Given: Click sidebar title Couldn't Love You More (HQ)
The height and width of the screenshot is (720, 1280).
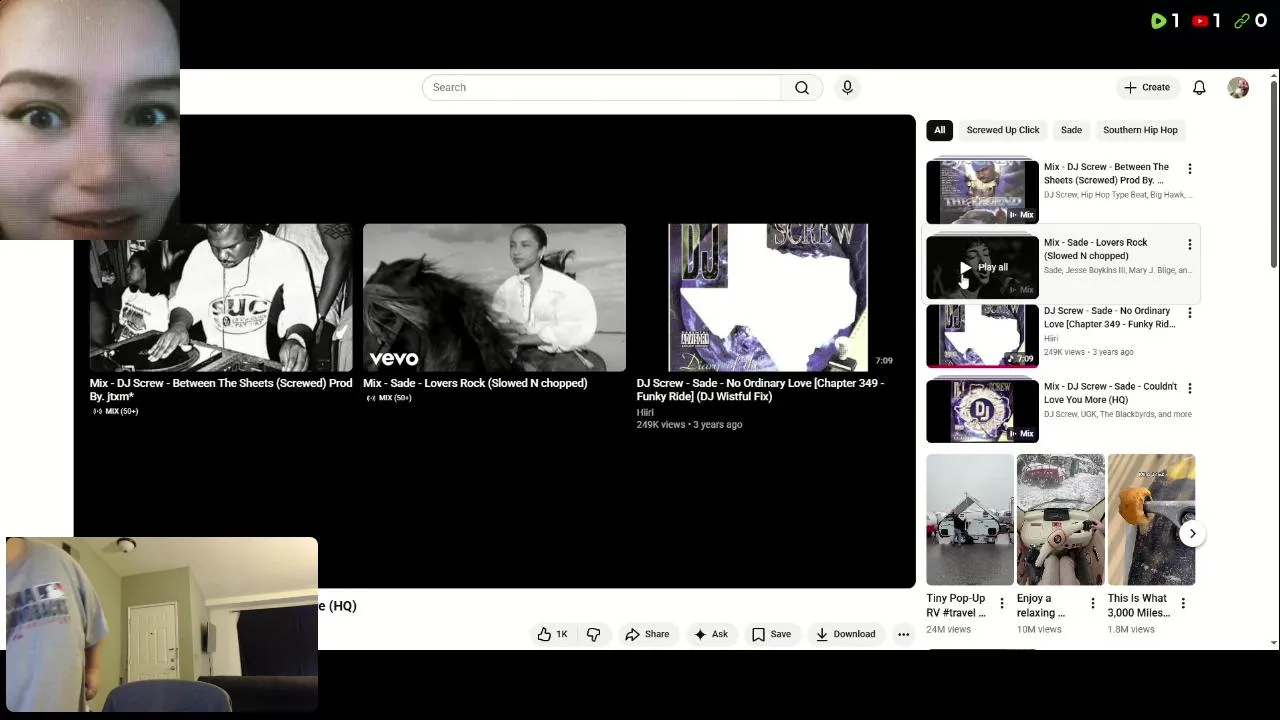Looking at the screenshot, I should click(x=1110, y=393).
